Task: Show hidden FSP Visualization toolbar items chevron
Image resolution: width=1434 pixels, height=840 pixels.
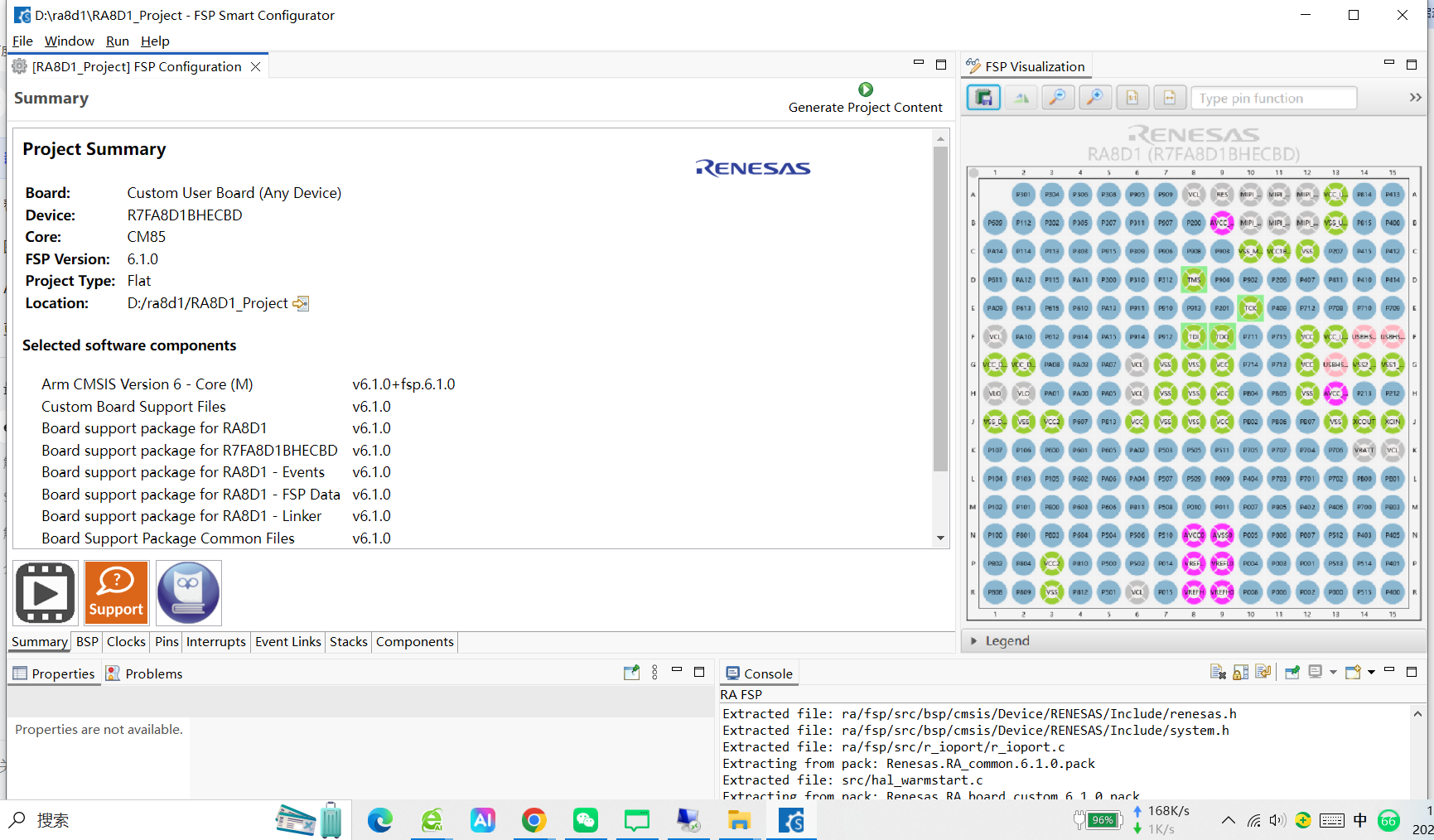Action: [x=1415, y=98]
